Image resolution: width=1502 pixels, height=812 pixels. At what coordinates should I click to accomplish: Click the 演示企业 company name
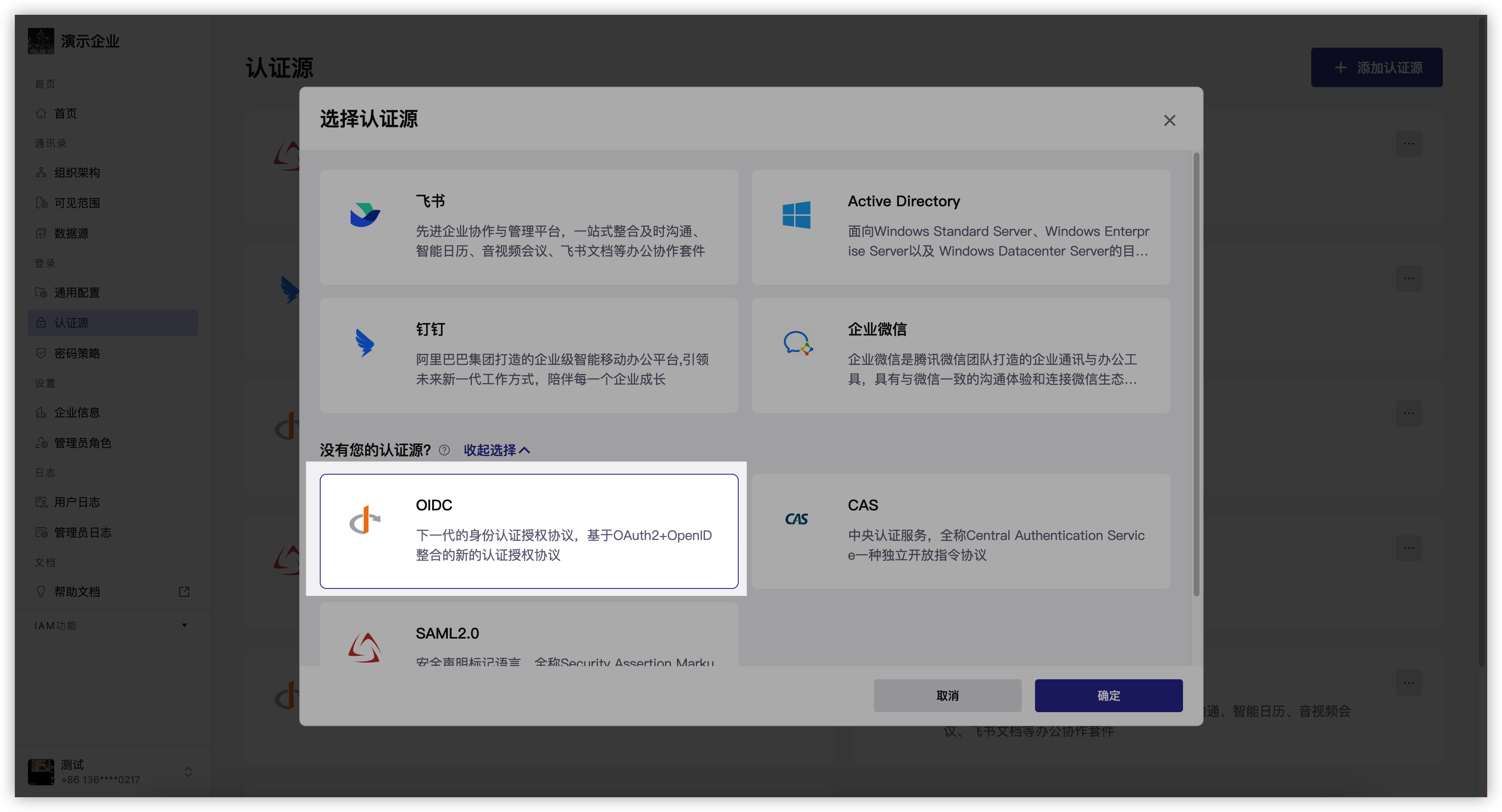90,42
